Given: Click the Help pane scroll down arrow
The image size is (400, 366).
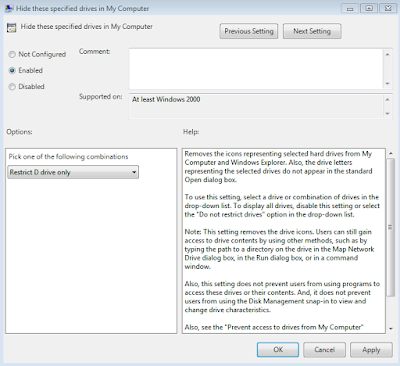Looking at the screenshot, I should pos(391,329).
